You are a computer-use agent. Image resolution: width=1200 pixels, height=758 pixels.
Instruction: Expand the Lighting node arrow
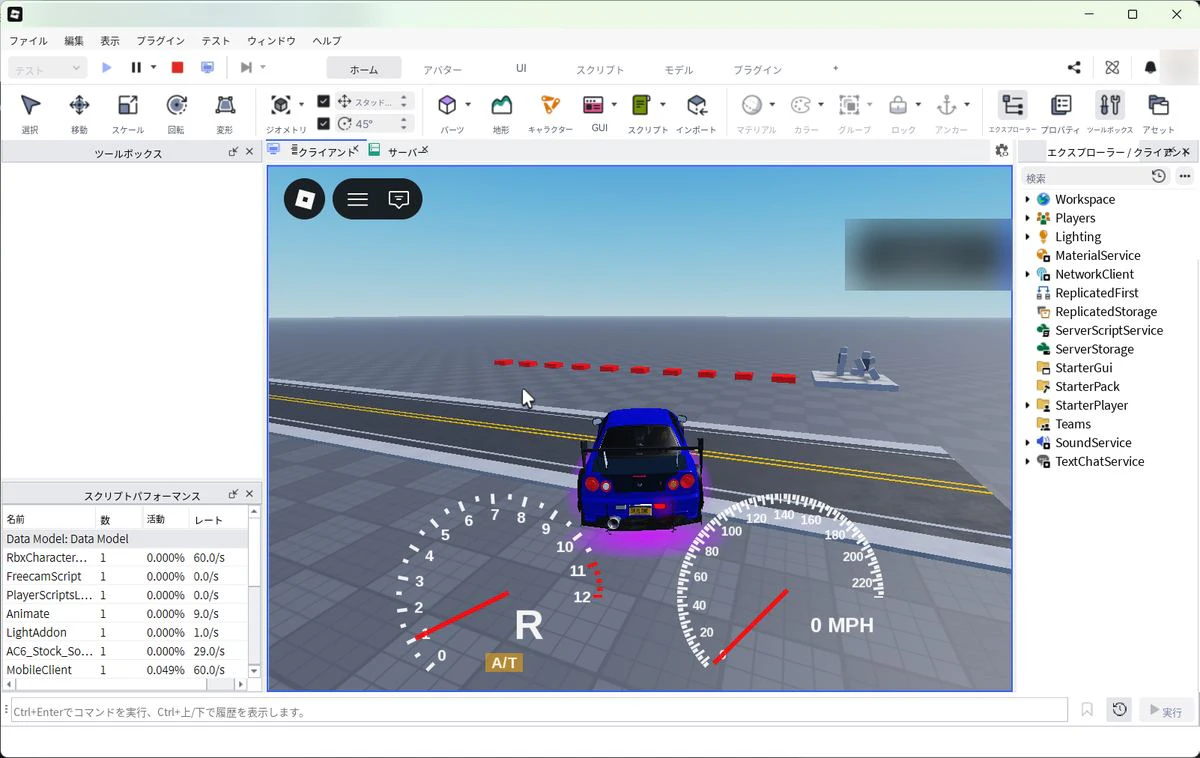point(1027,237)
